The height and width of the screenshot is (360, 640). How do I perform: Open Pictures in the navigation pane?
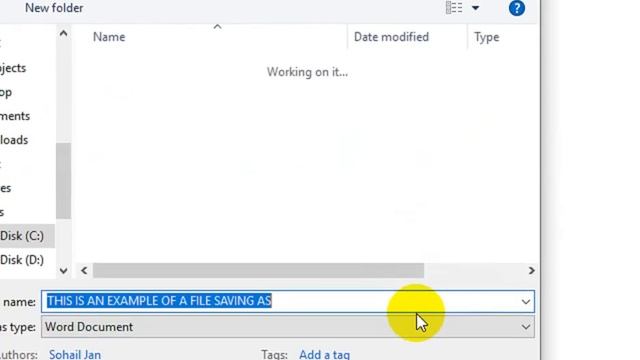[6, 188]
